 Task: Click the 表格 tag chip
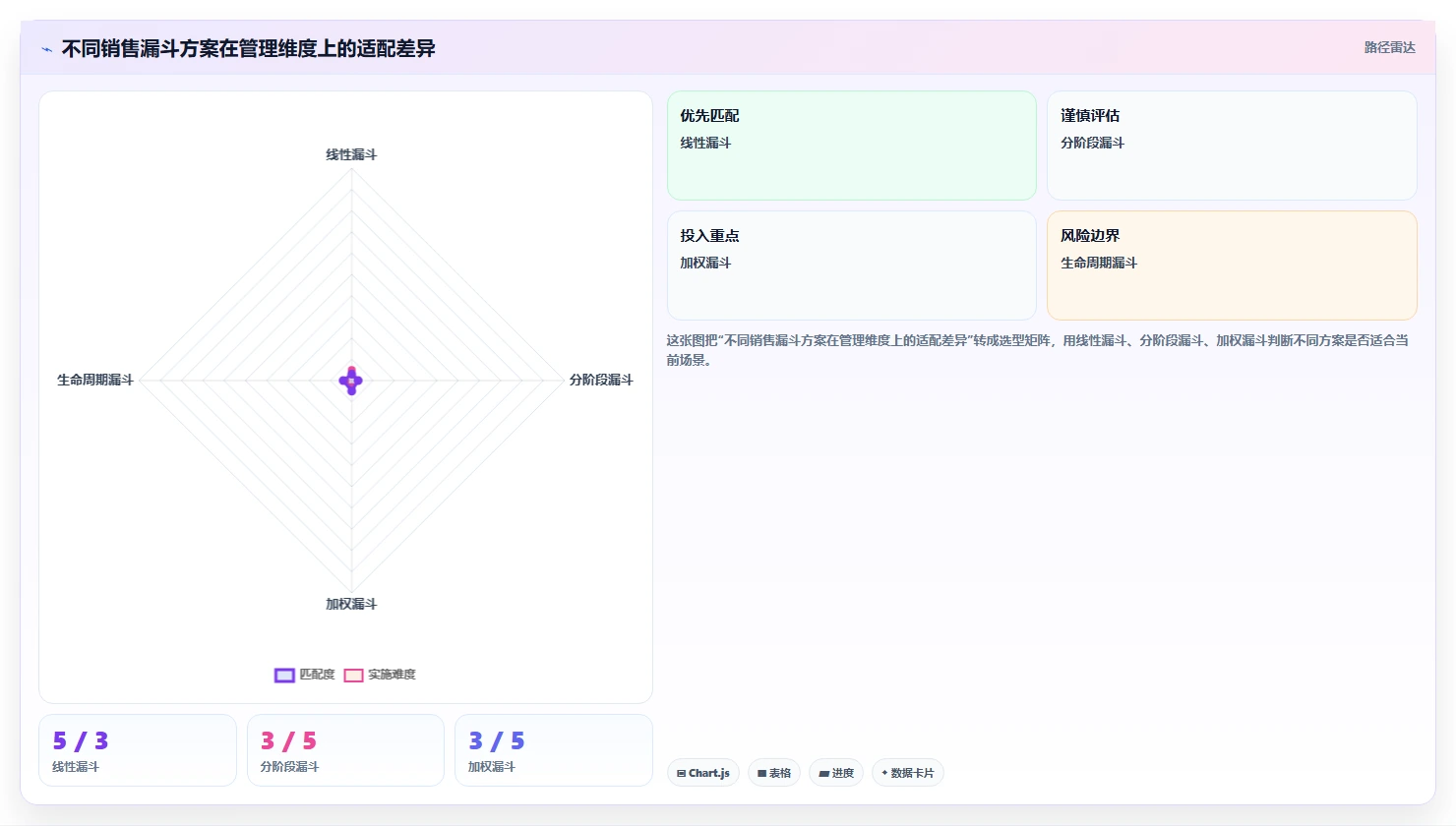774,773
